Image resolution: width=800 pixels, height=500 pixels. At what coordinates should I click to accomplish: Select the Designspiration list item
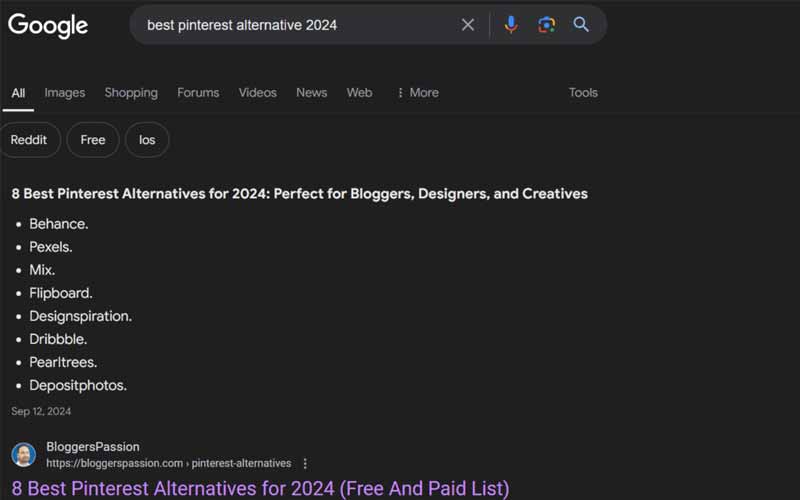81,316
